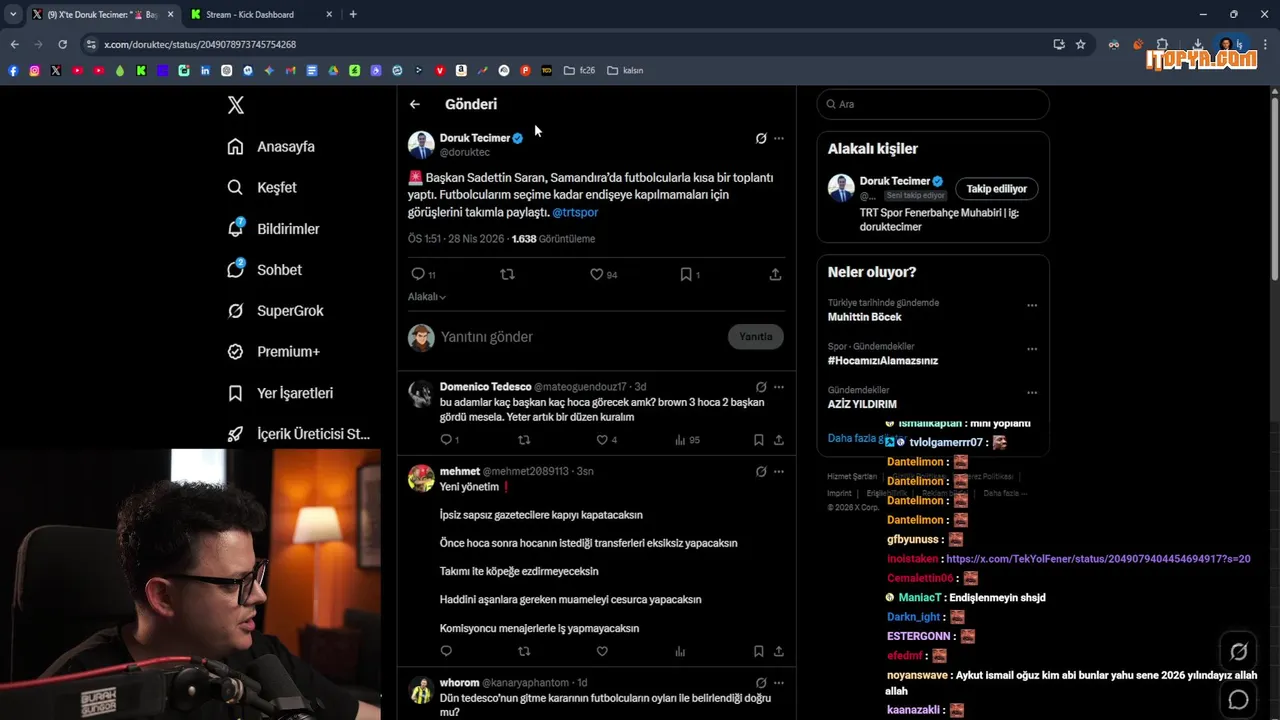Go back with the Gönderi arrow
This screenshot has height=720, width=1280.
tap(415, 104)
